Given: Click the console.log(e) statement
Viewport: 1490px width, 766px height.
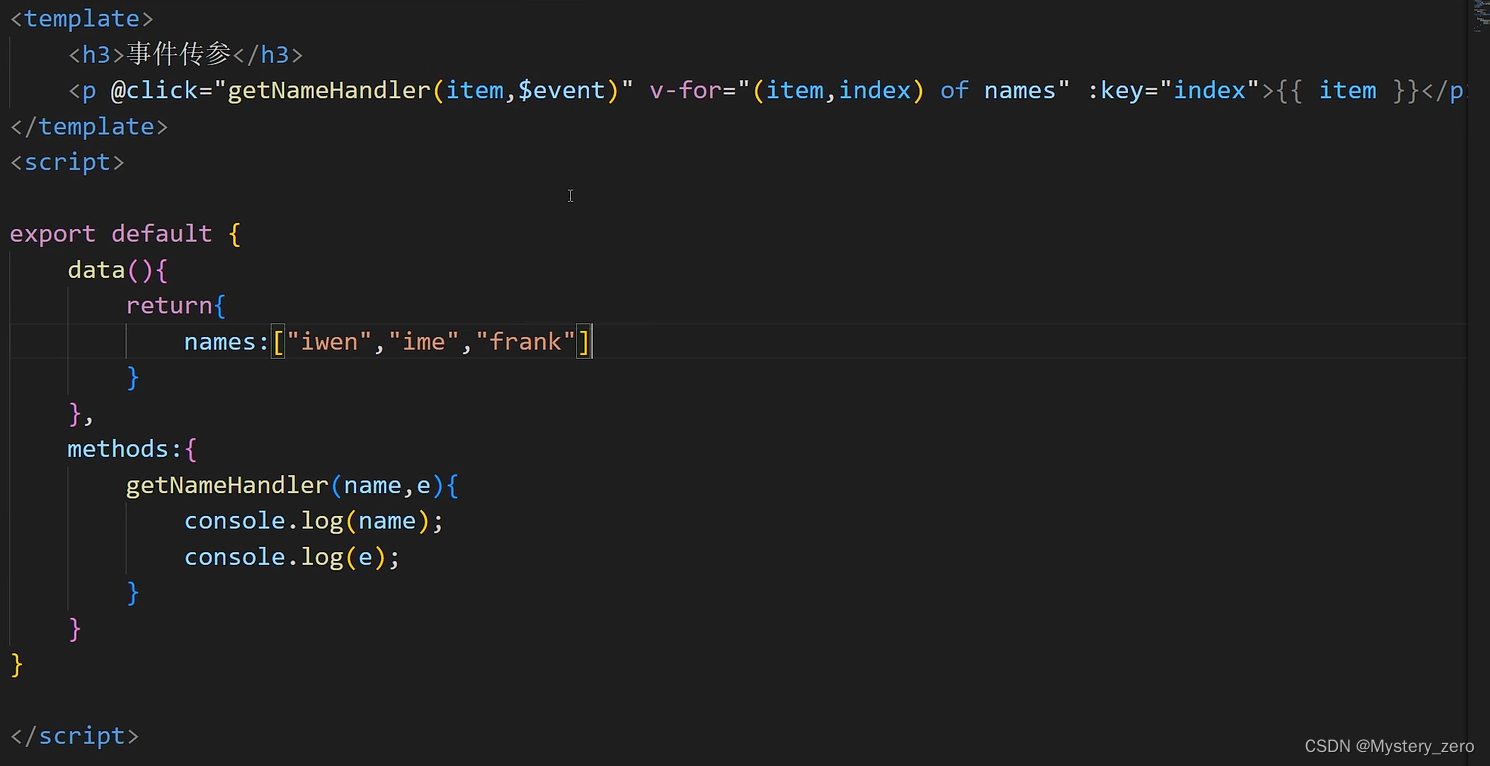Looking at the screenshot, I should click(x=292, y=557).
